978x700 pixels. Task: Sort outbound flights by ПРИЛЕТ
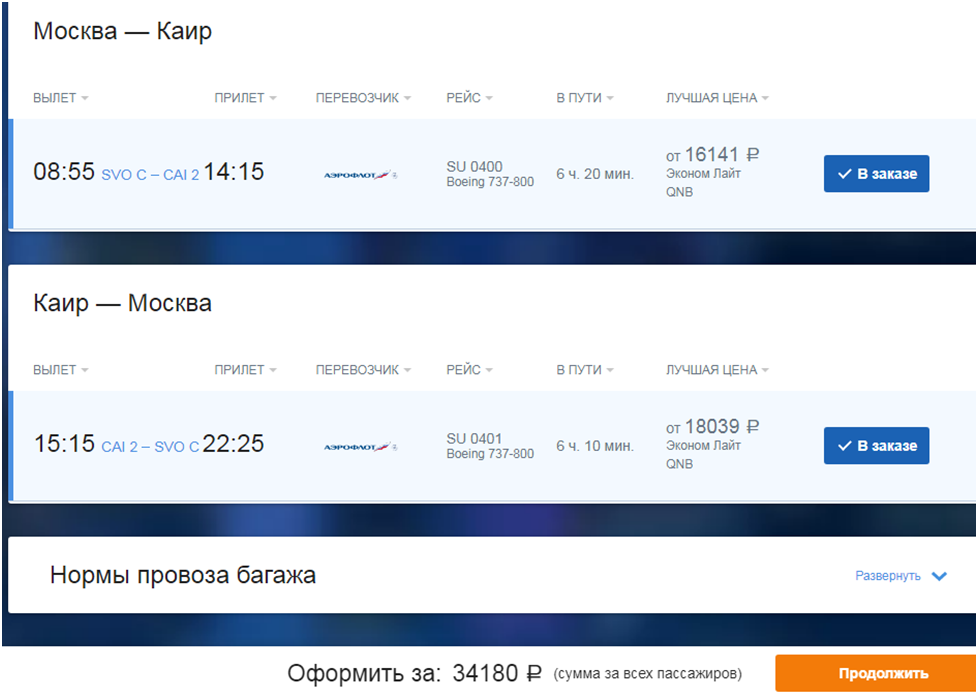point(245,98)
